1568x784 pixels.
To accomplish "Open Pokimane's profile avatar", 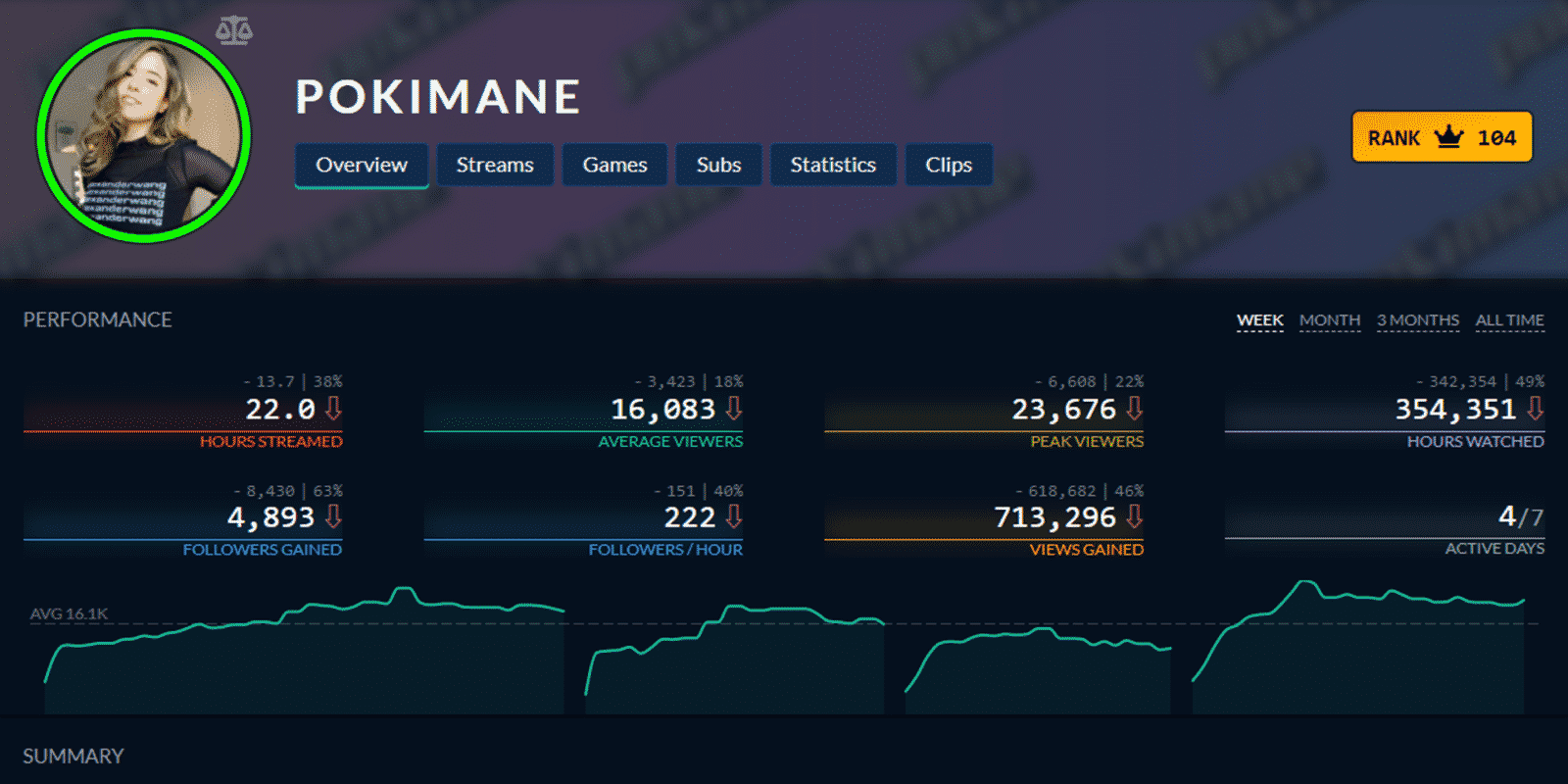I will click(143, 135).
